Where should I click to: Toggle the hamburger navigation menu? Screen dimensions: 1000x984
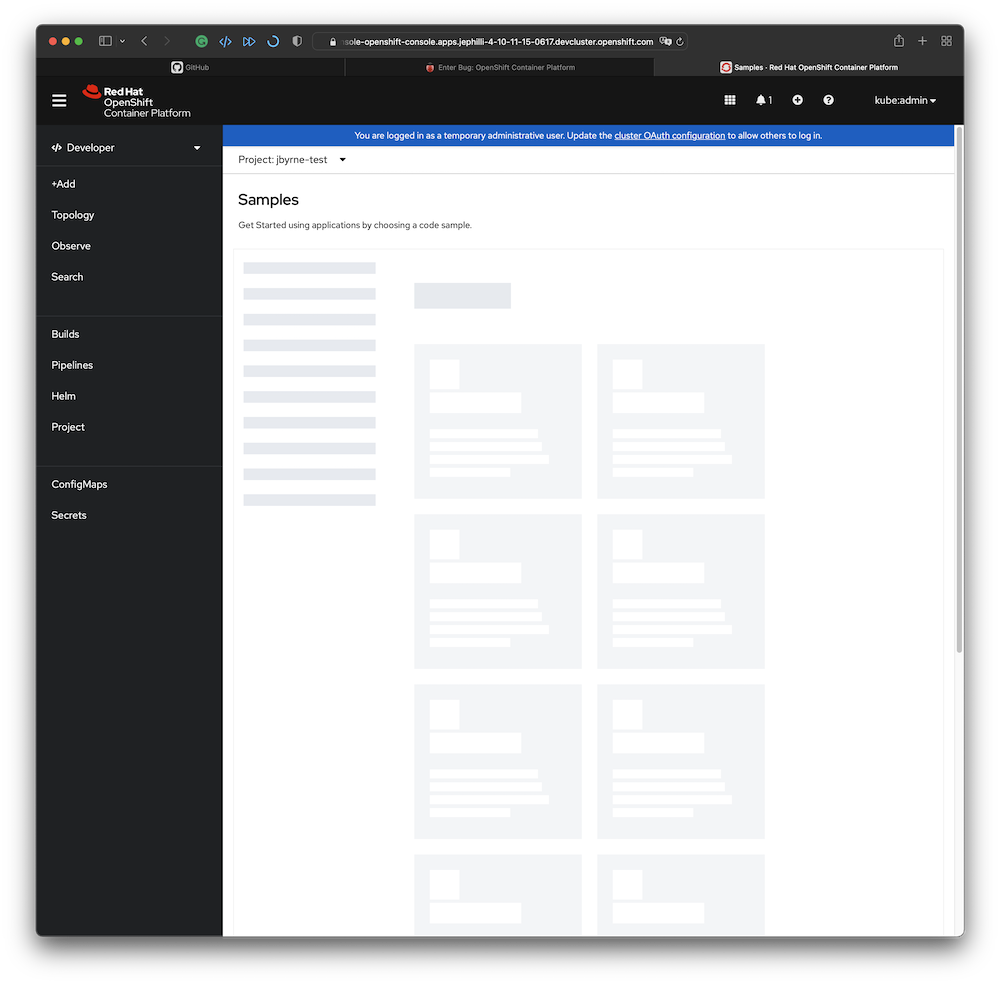click(x=59, y=101)
